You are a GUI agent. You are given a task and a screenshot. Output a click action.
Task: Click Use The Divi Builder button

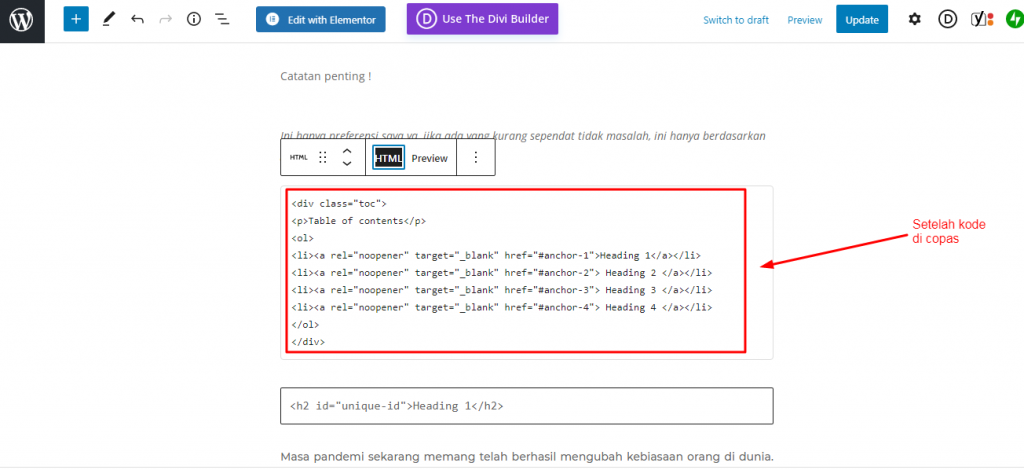pyautogui.click(x=483, y=18)
